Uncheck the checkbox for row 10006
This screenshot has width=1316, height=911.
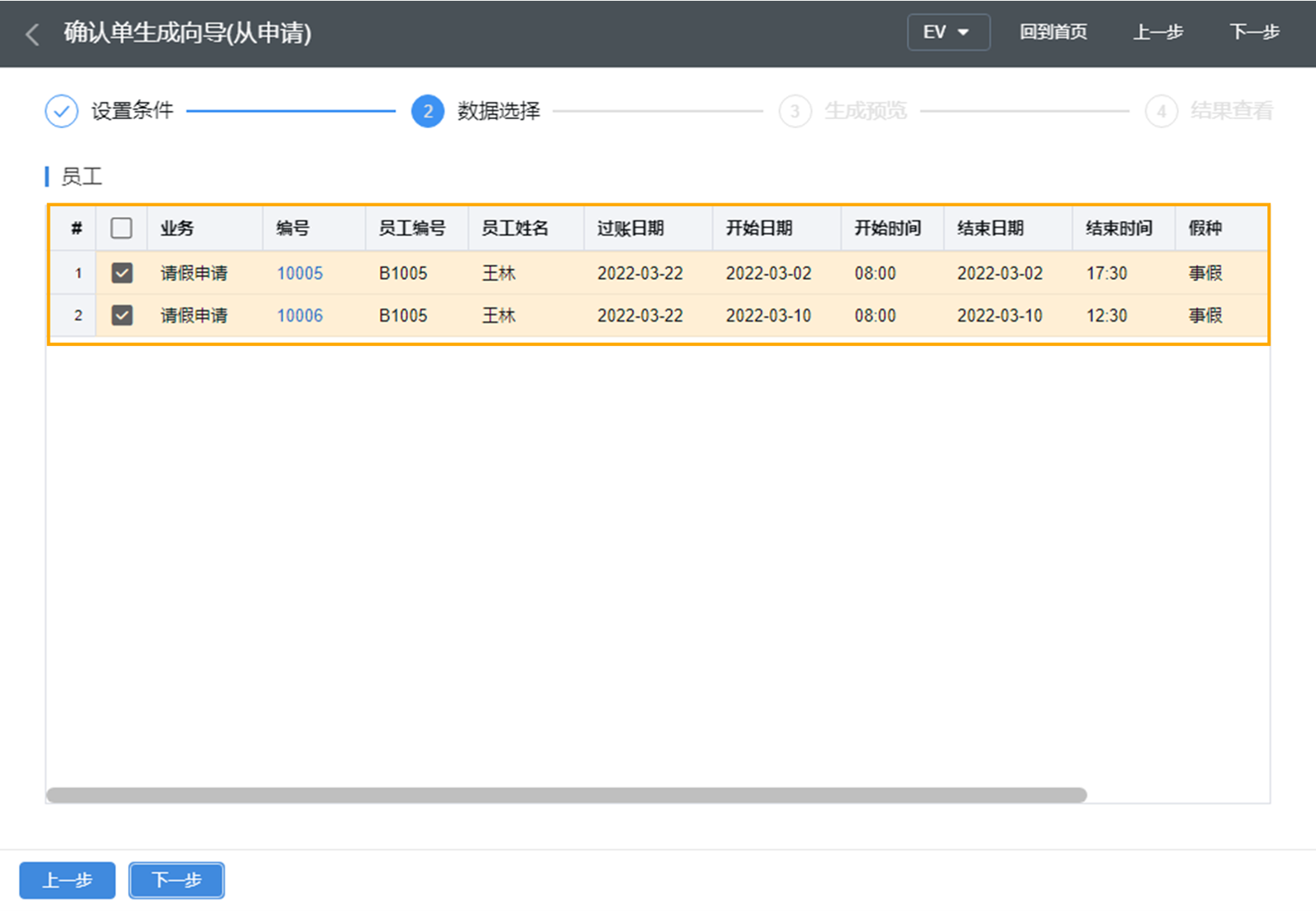click(122, 315)
